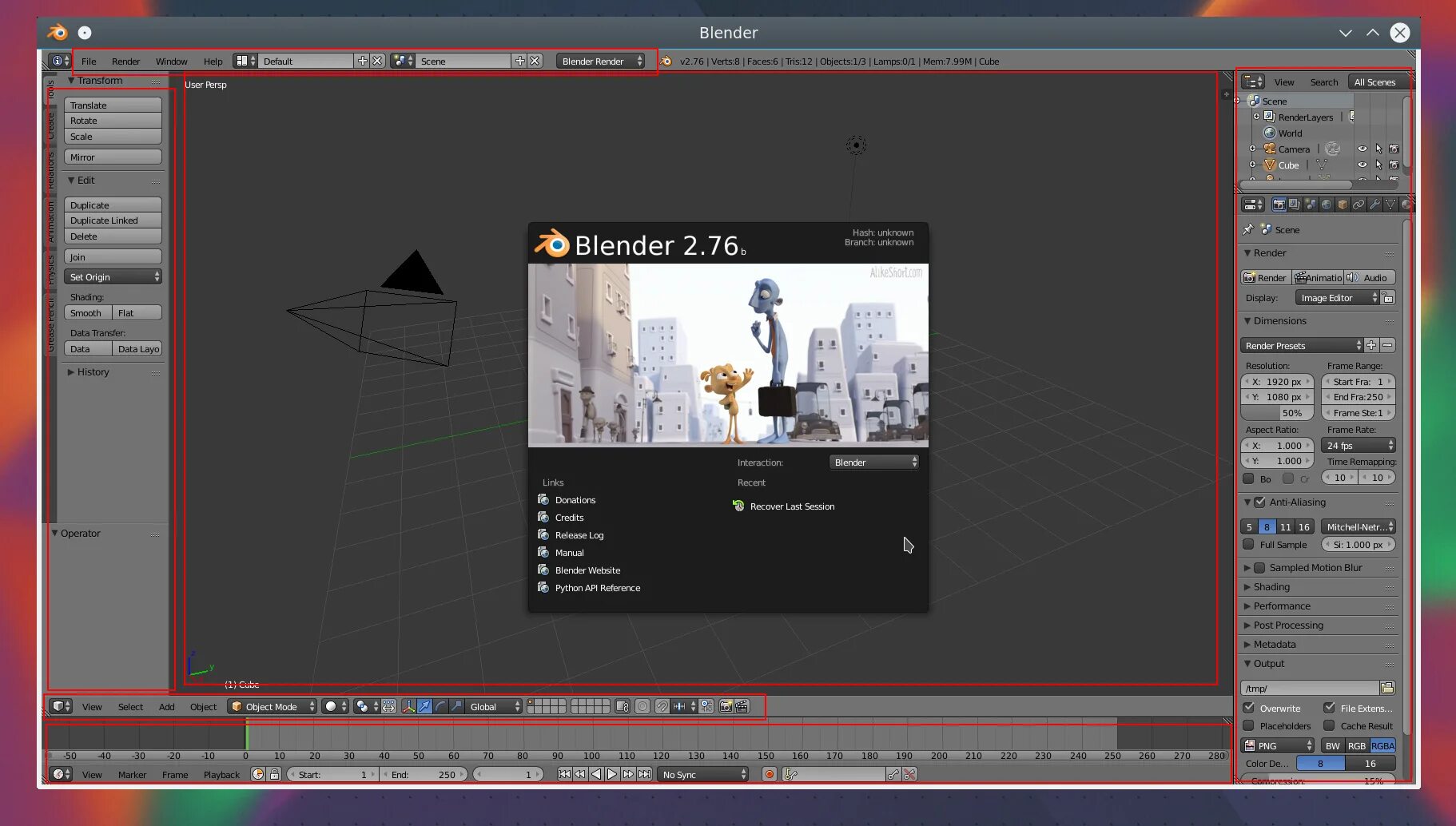1456x826 pixels.
Task: Open the Release Log link on splash screen
Action: pyautogui.click(x=579, y=535)
